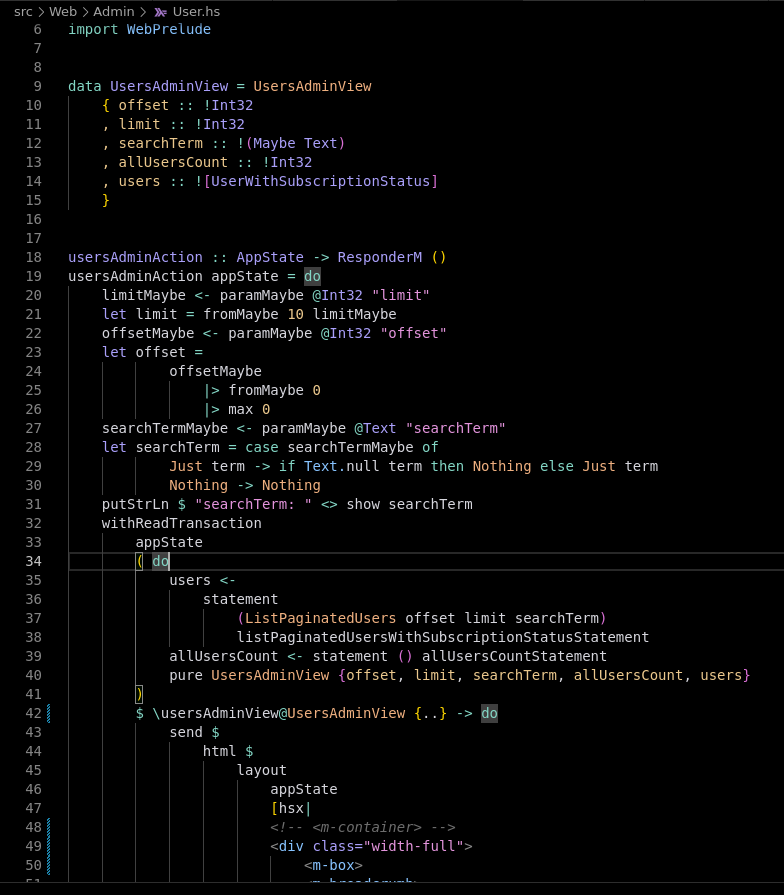This screenshot has height=895, width=784.
Task: Click the searchTerm record field on line 12
Action: click(x=160, y=143)
